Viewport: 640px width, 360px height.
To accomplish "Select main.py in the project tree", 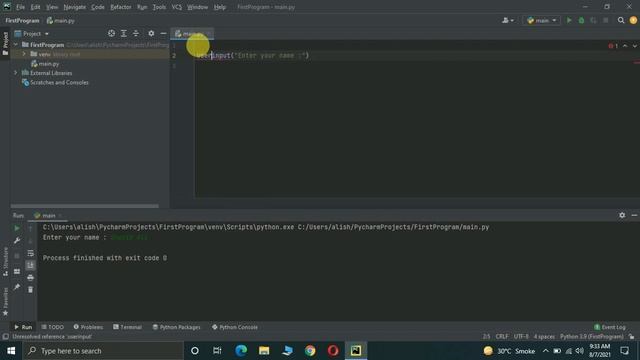I will coord(45,64).
